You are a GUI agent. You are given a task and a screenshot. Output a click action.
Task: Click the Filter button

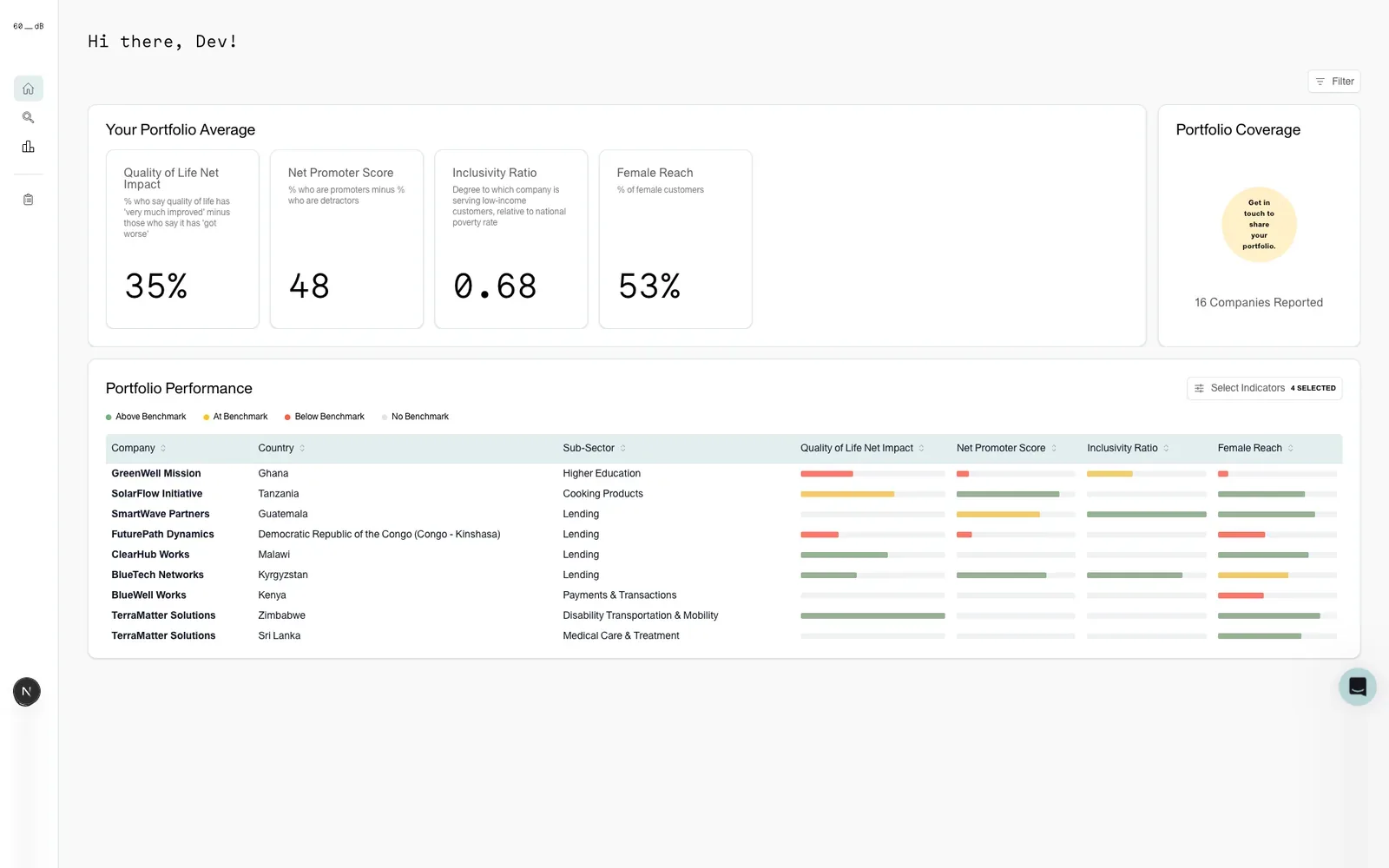(x=1334, y=82)
